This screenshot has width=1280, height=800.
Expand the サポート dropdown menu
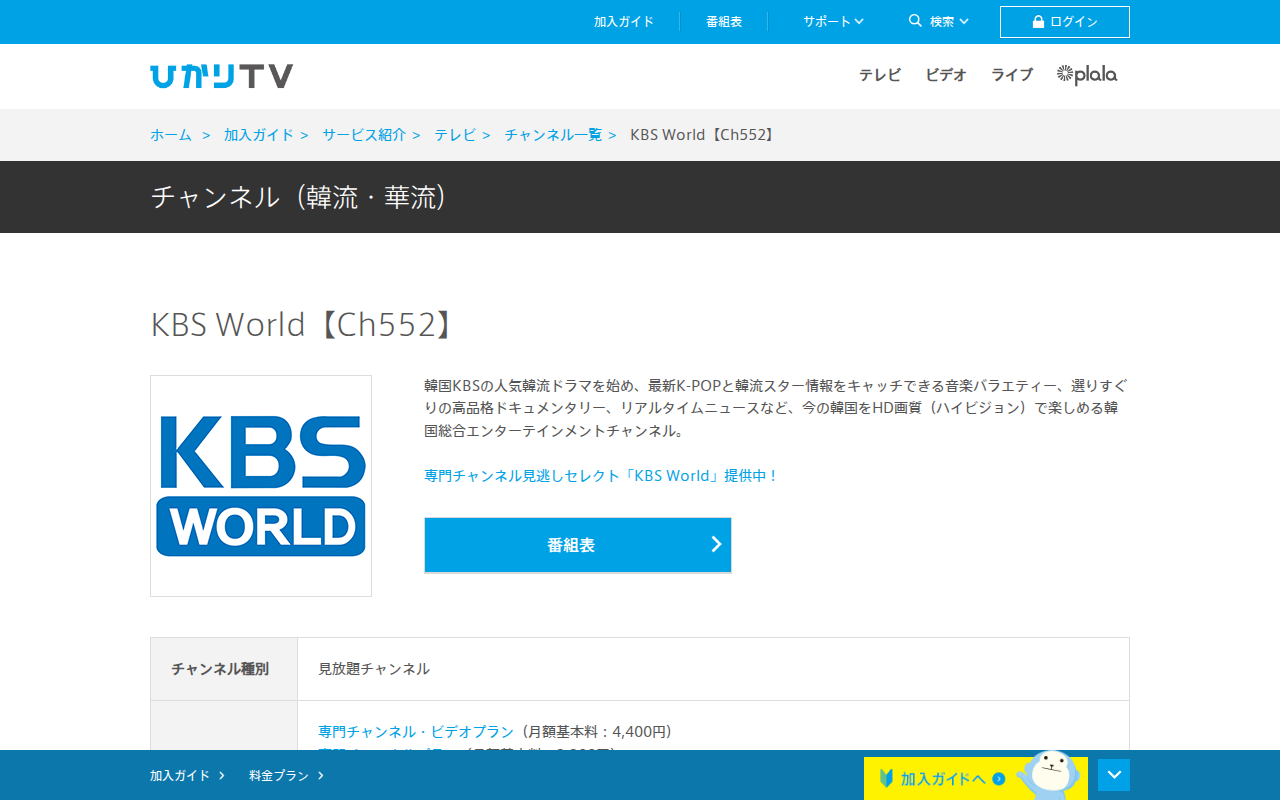833,21
